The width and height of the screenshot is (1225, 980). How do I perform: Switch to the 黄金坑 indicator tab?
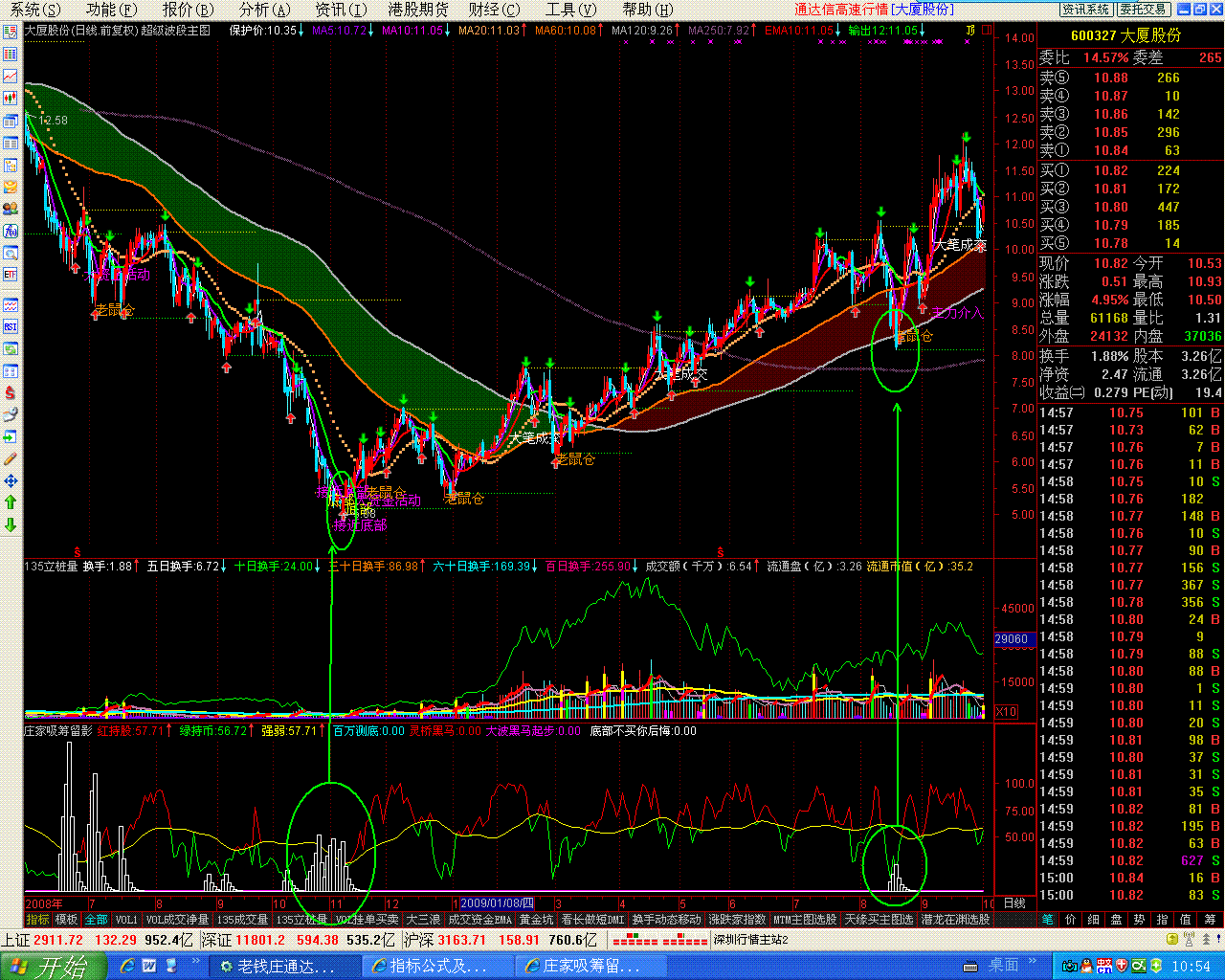pos(536,920)
